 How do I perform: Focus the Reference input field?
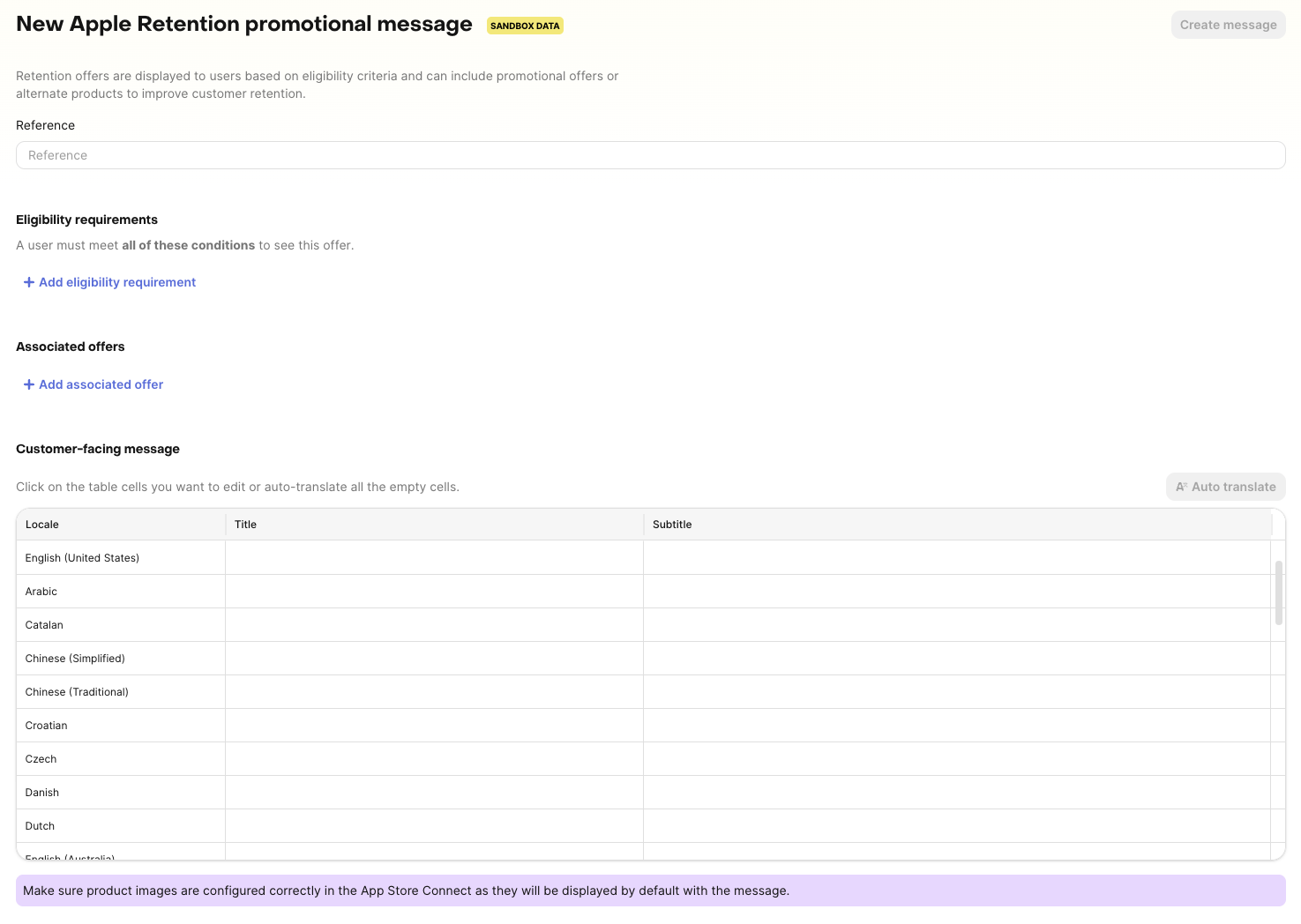[x=650, y=155]
